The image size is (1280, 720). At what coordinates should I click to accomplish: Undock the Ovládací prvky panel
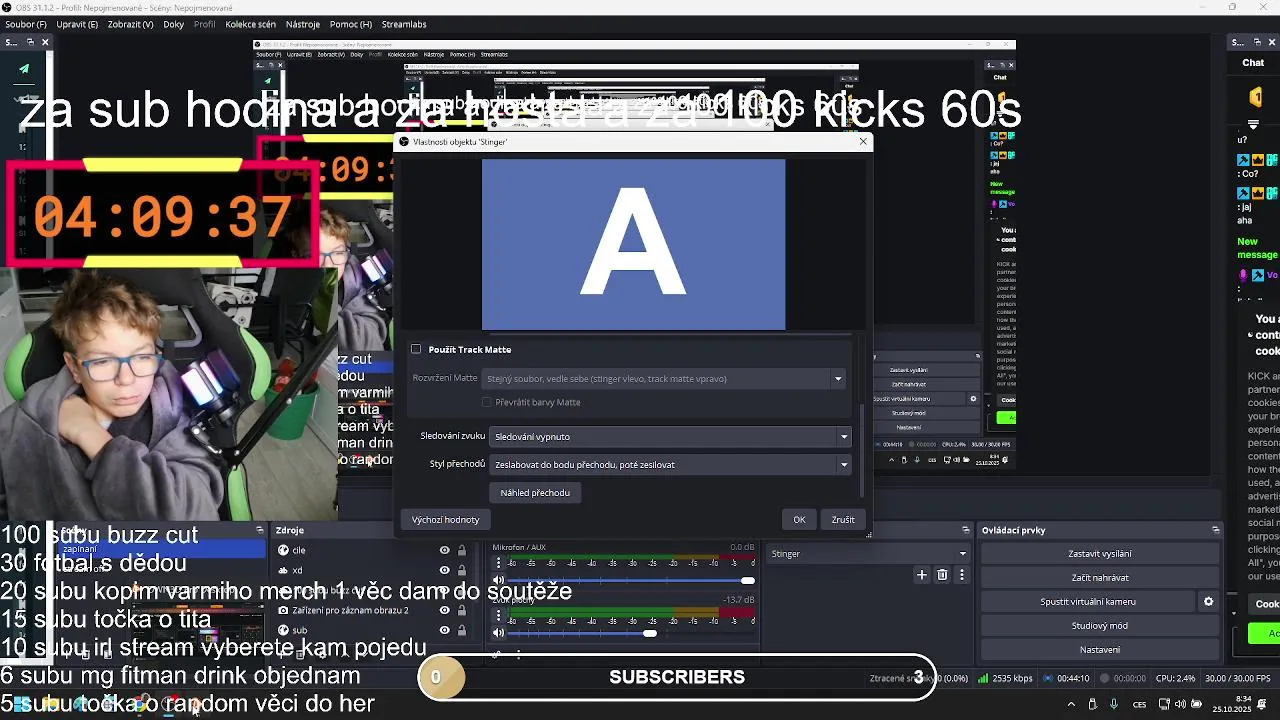coord(1215,530)
